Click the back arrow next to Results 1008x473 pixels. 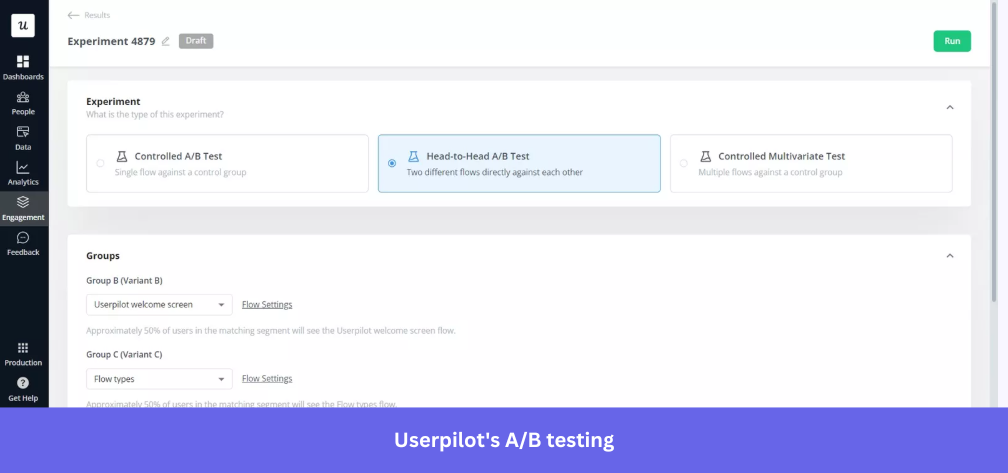[73, 15]
